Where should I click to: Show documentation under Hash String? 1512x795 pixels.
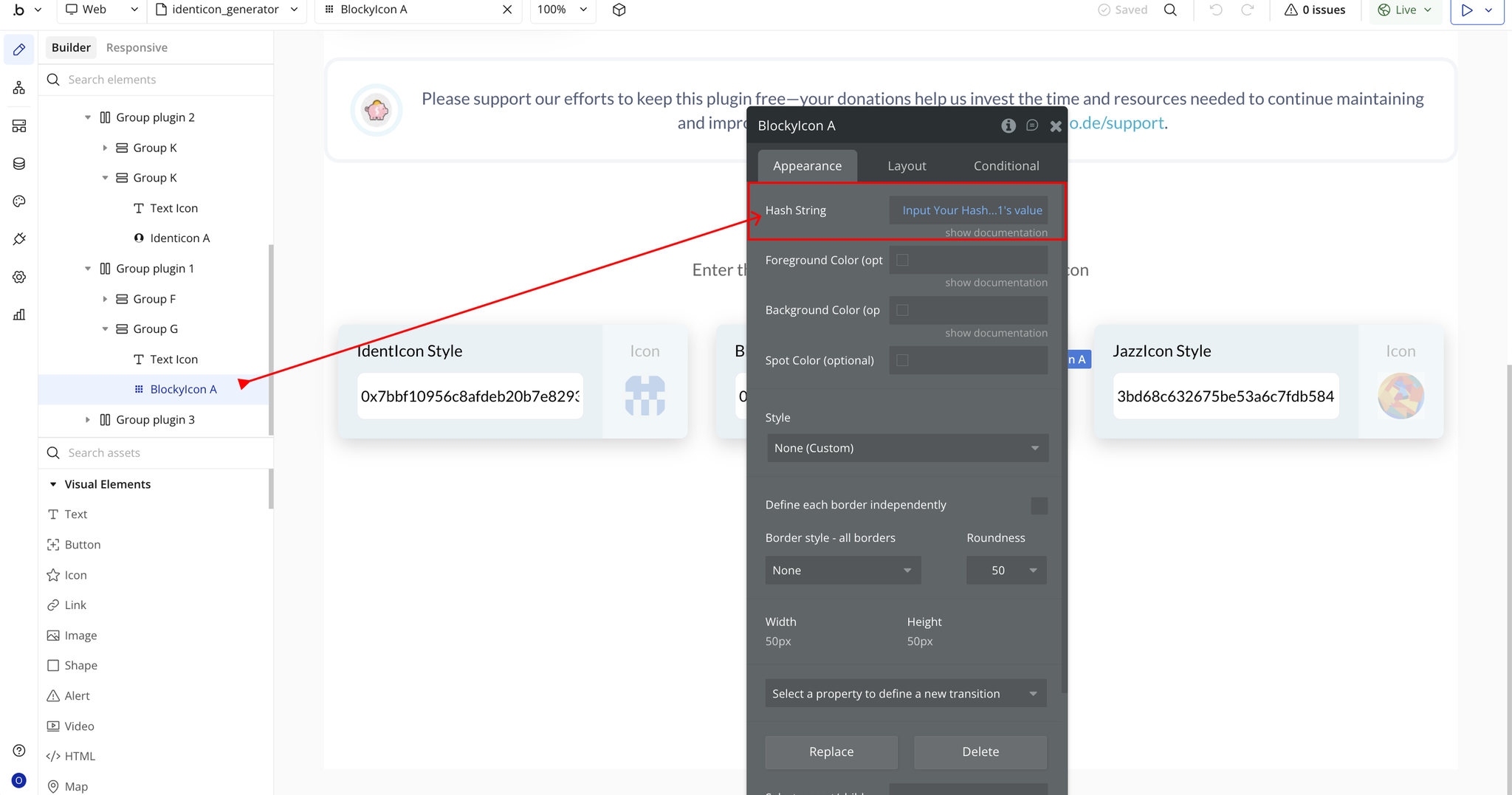coord(996,233)
